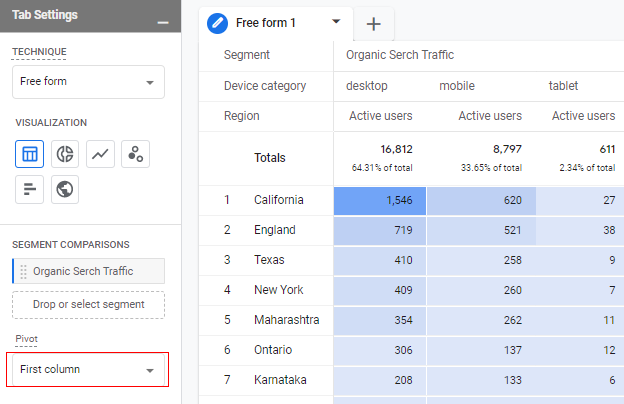Viewport: 624px width, 404px height.
Task: Click the pencil edit icon on Free form 1
Action: pos(217,23)
